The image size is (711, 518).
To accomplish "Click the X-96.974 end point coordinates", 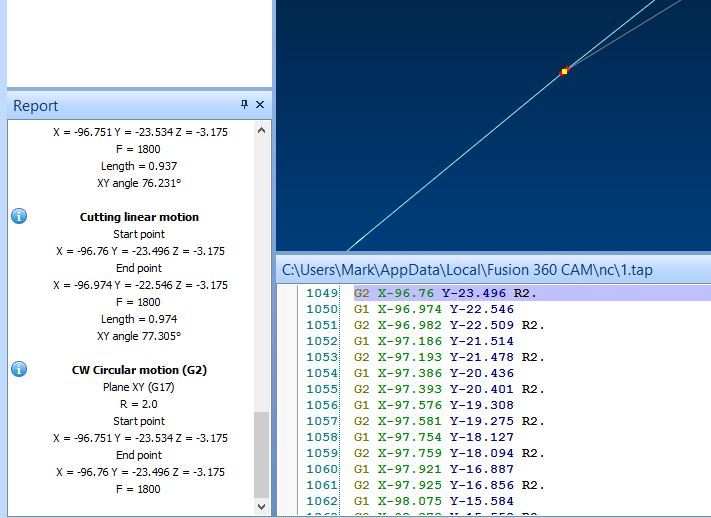I will (140, 285).
